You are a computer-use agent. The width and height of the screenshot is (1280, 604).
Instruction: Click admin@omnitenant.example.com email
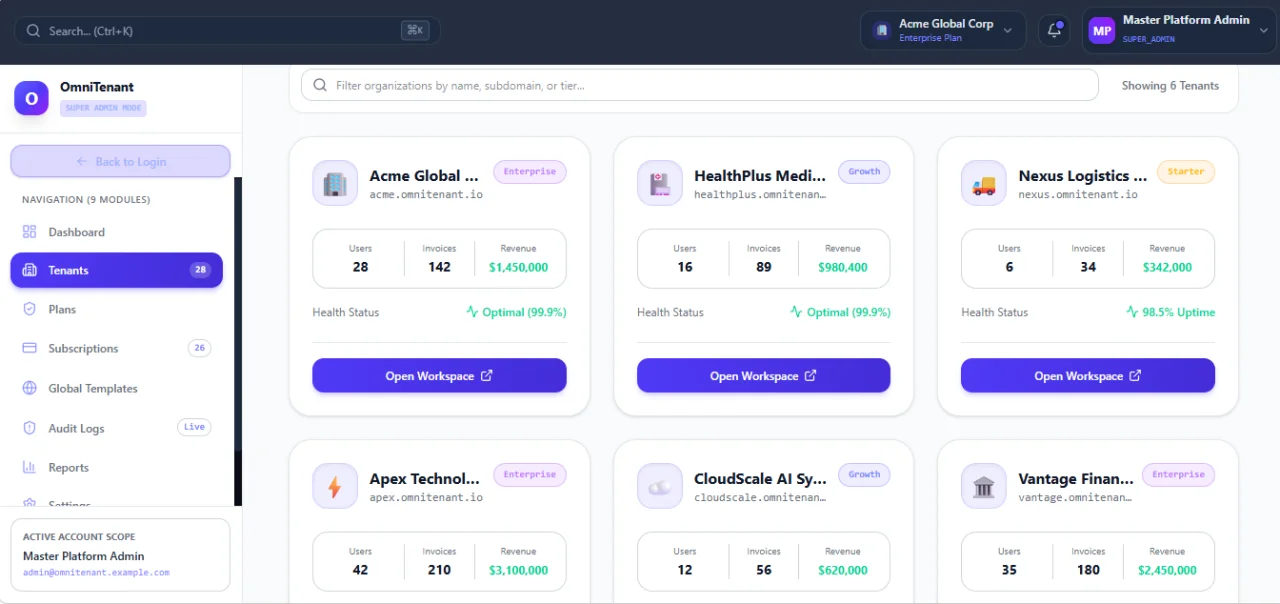[96, 573]
